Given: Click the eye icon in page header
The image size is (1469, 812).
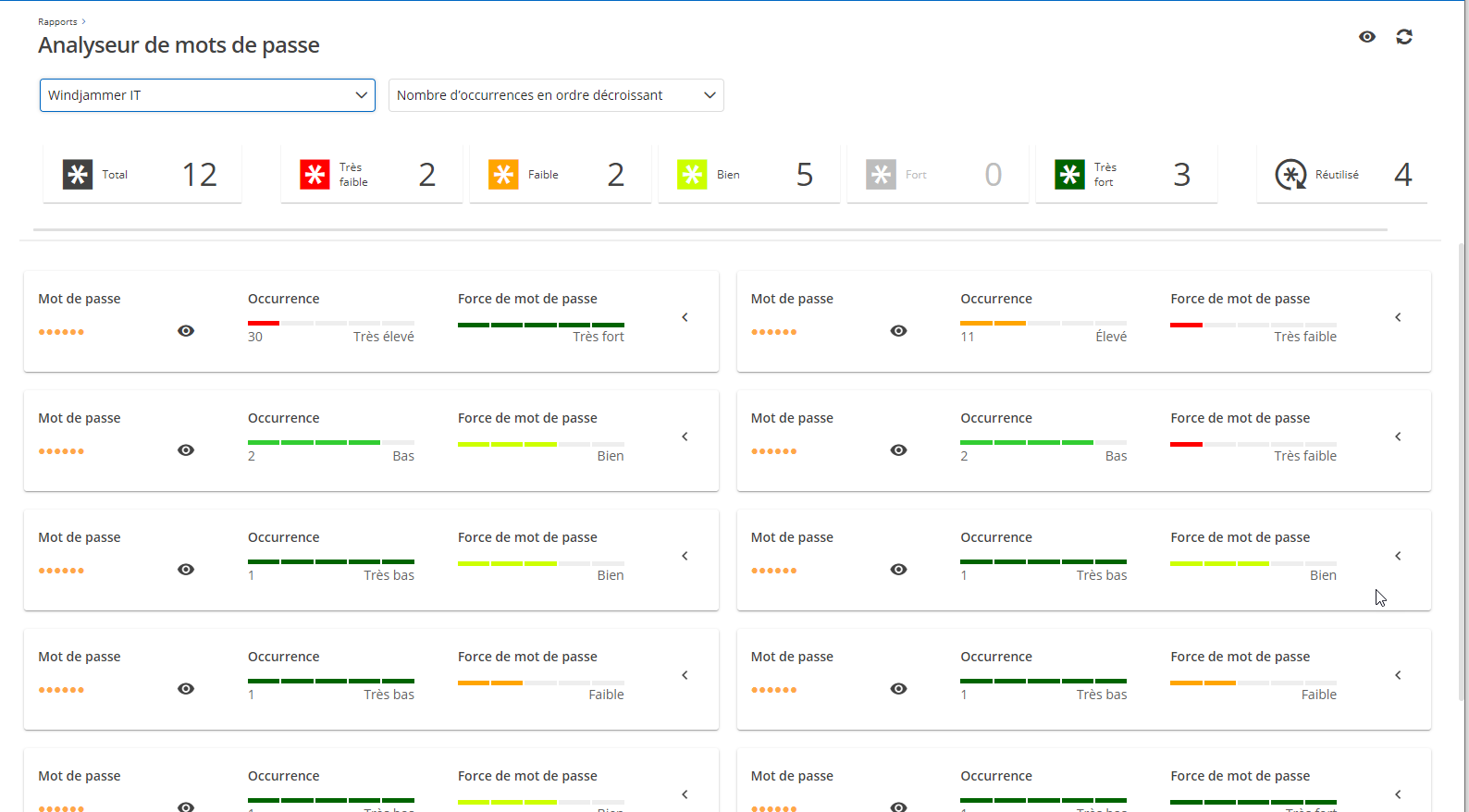Looking at the screenshot, I should (x=1367, y=37).
